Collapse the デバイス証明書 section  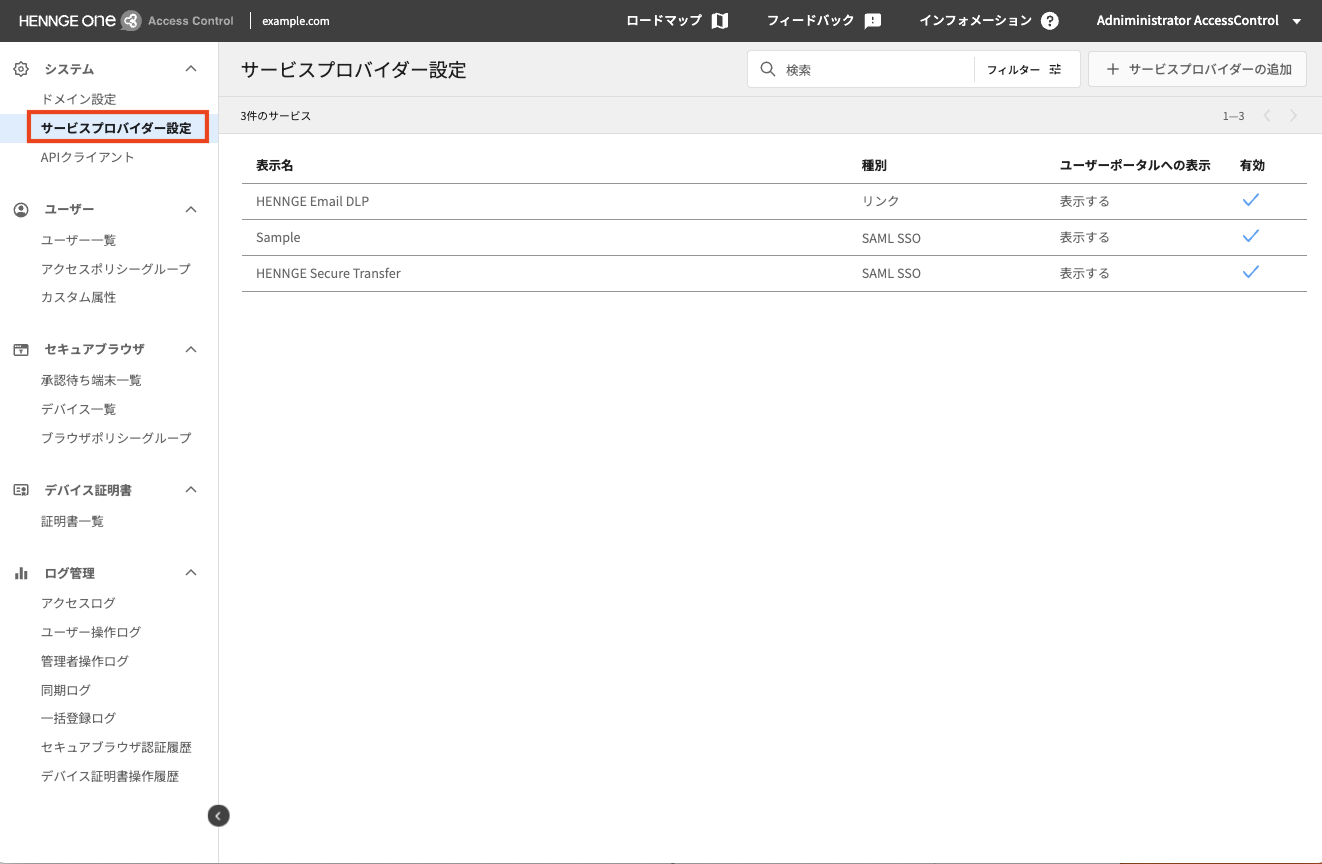(192, 490)
